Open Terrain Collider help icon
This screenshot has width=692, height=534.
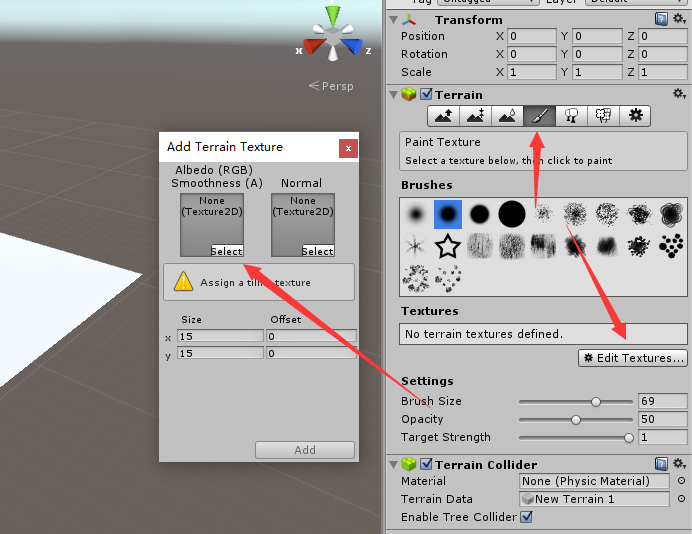point(661,464)
